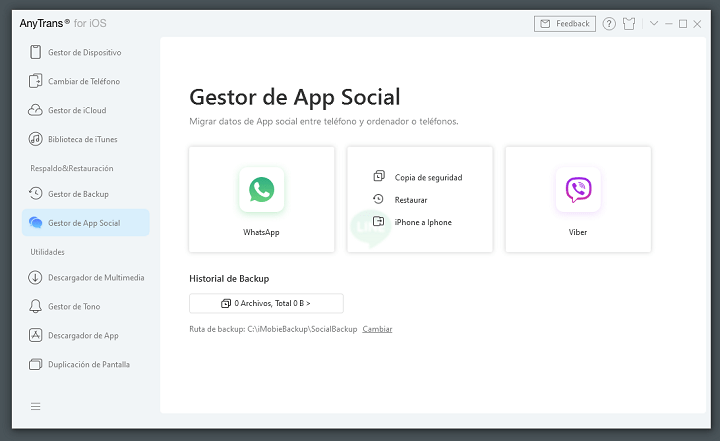Click the App Store icon in sidebar
The height and width of the screenshot is (441, 720).
pos(35,335)
